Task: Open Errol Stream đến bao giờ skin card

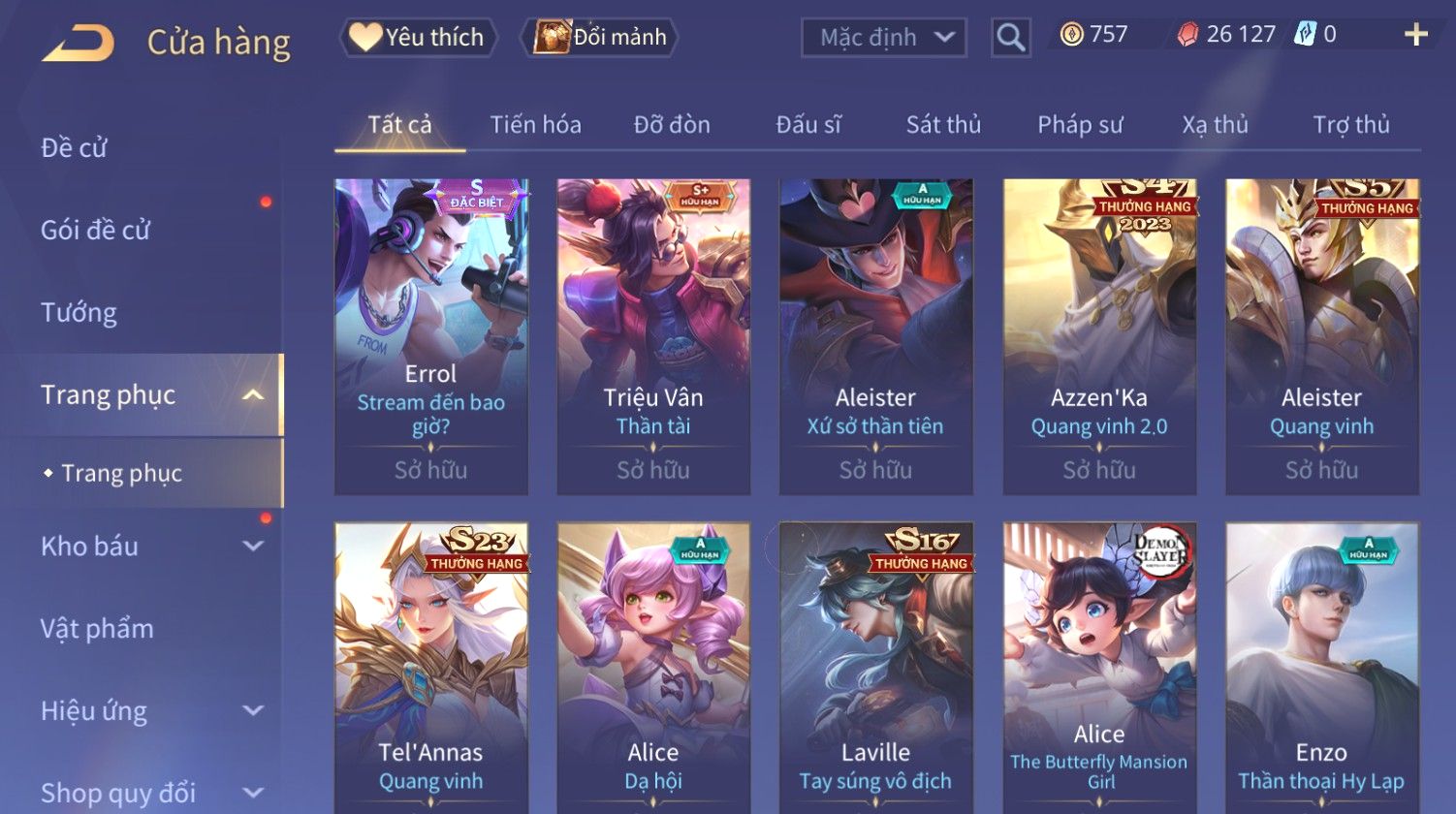Action: coord(431,336)
